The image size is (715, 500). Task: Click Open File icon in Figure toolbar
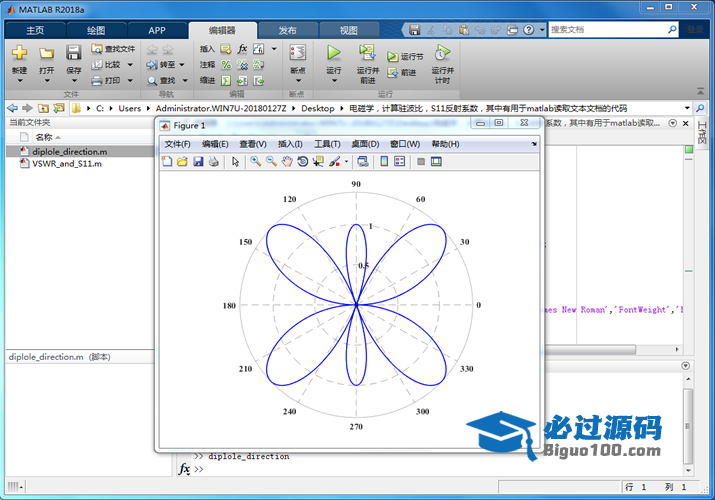coord(182,161)
